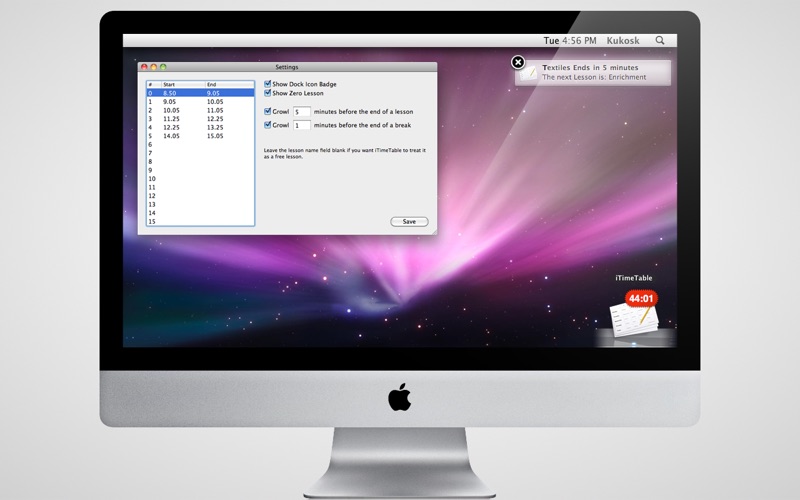
Task: Select empty lesson row 6
Action: coord(201,144)
